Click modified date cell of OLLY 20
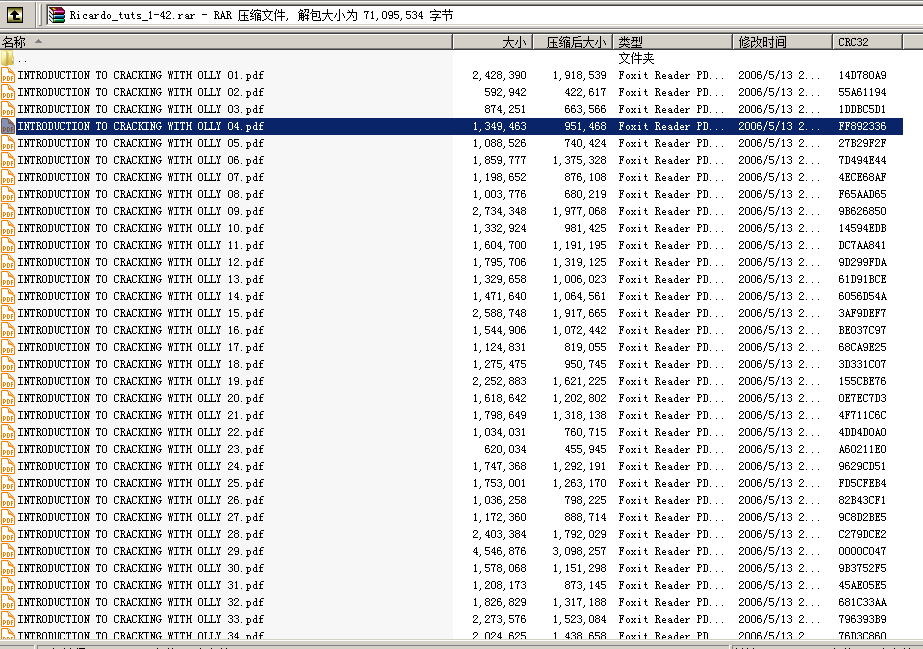The image size is (923, 649). click(779, 398)
